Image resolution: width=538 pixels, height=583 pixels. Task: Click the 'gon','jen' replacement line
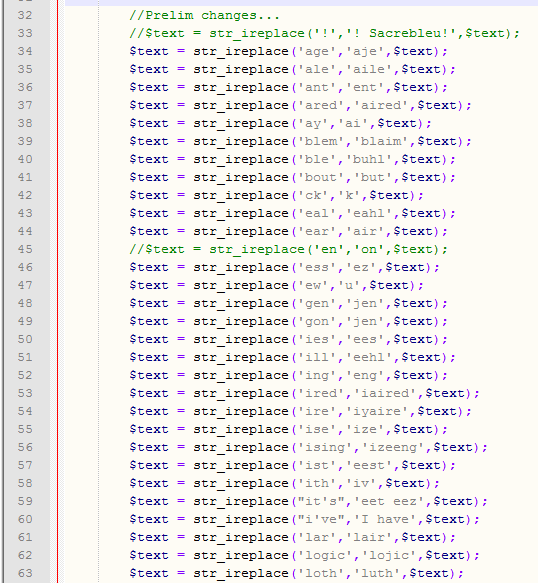tap(289, 321)
